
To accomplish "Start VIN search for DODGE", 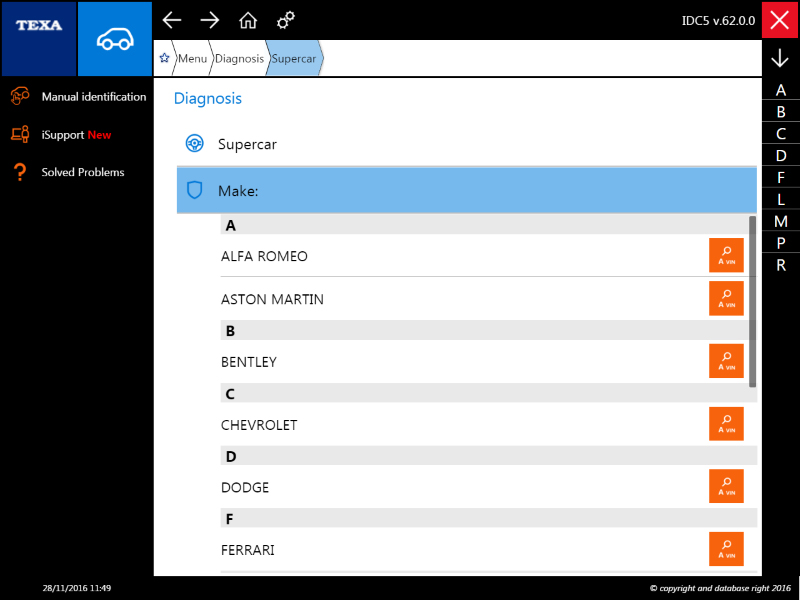I will pos(726,486).
